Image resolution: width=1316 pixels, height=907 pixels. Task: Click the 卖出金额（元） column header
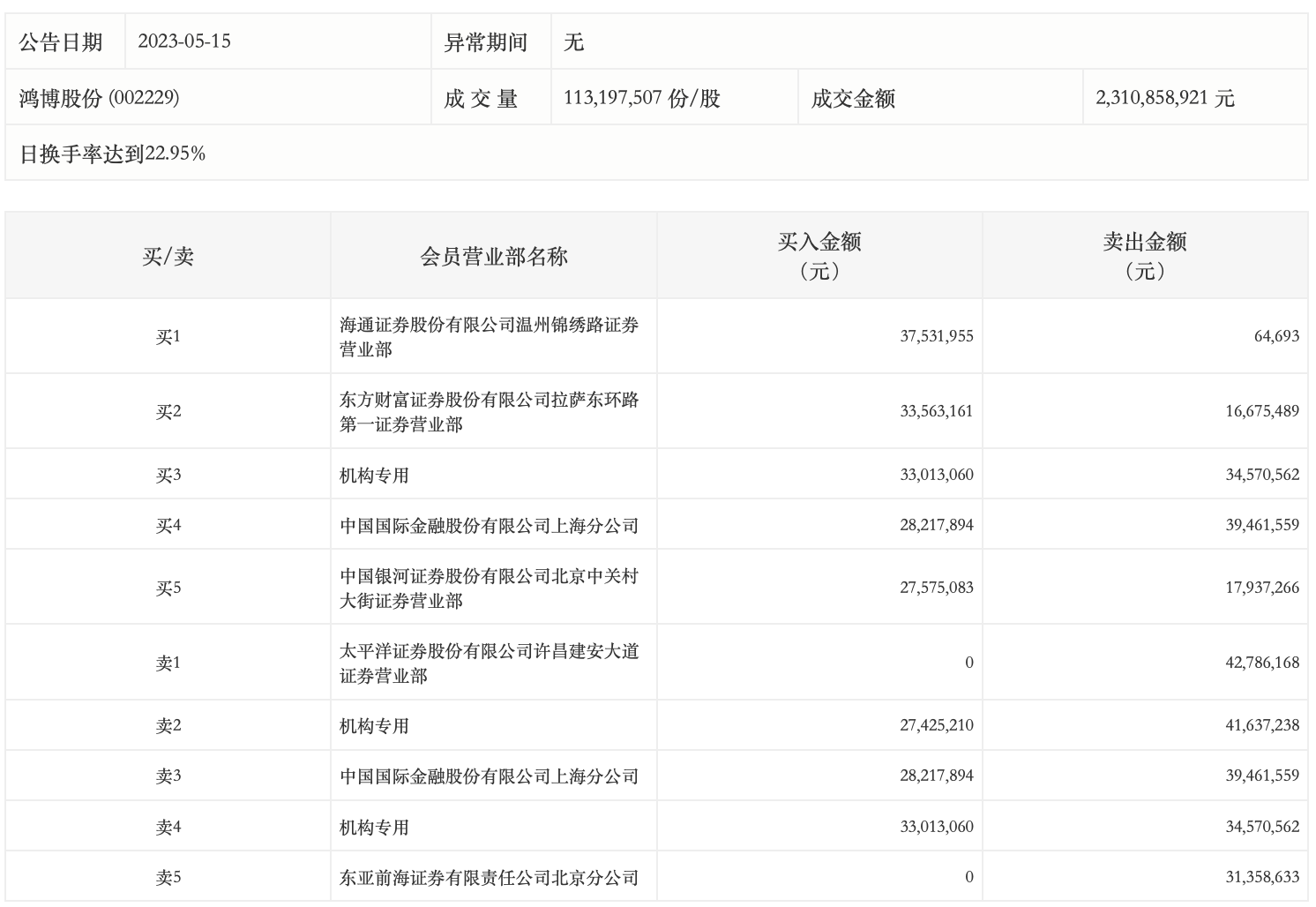pos(1144,255)
